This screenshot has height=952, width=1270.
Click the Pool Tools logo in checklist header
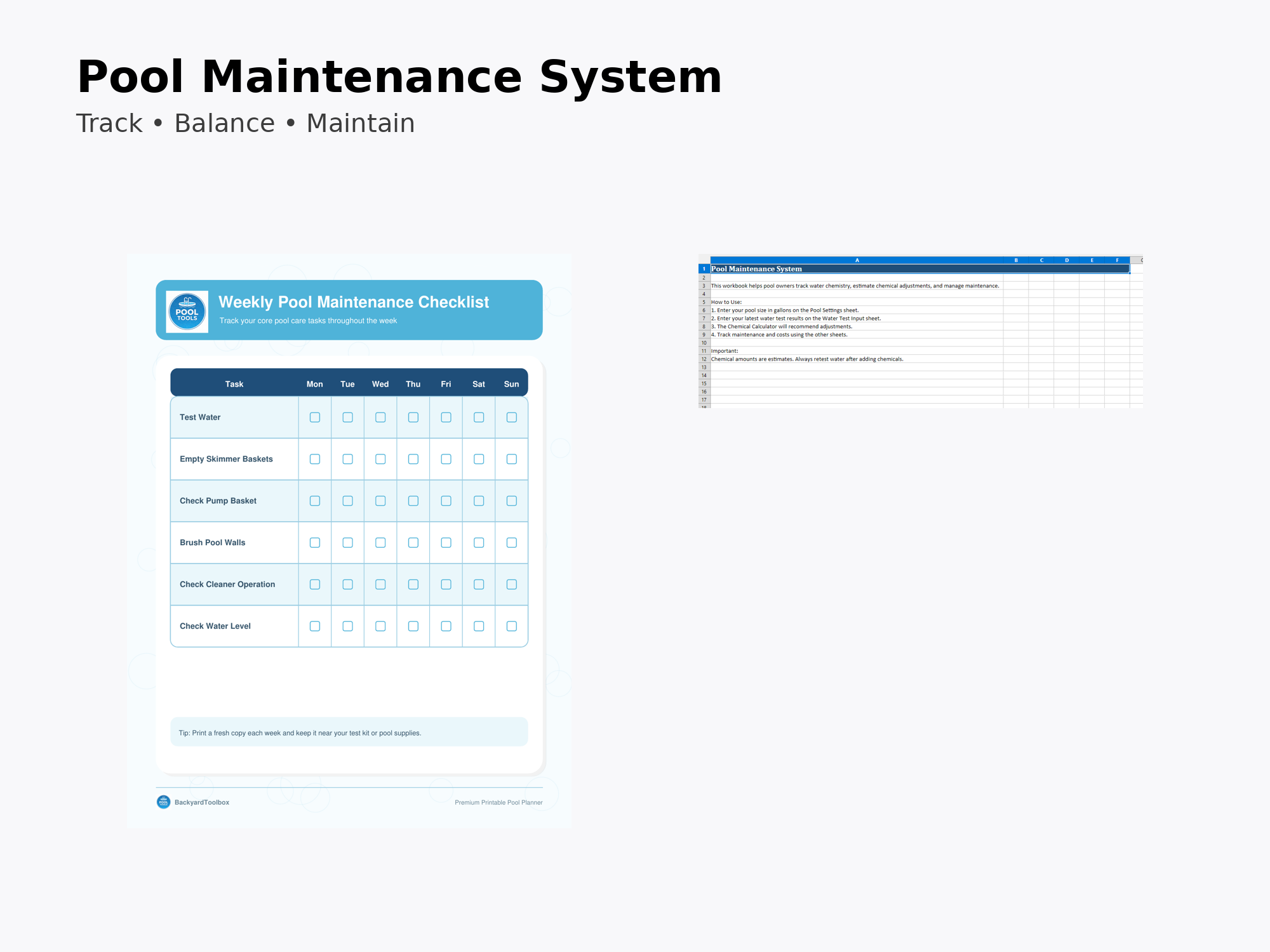tap(187, 312)
